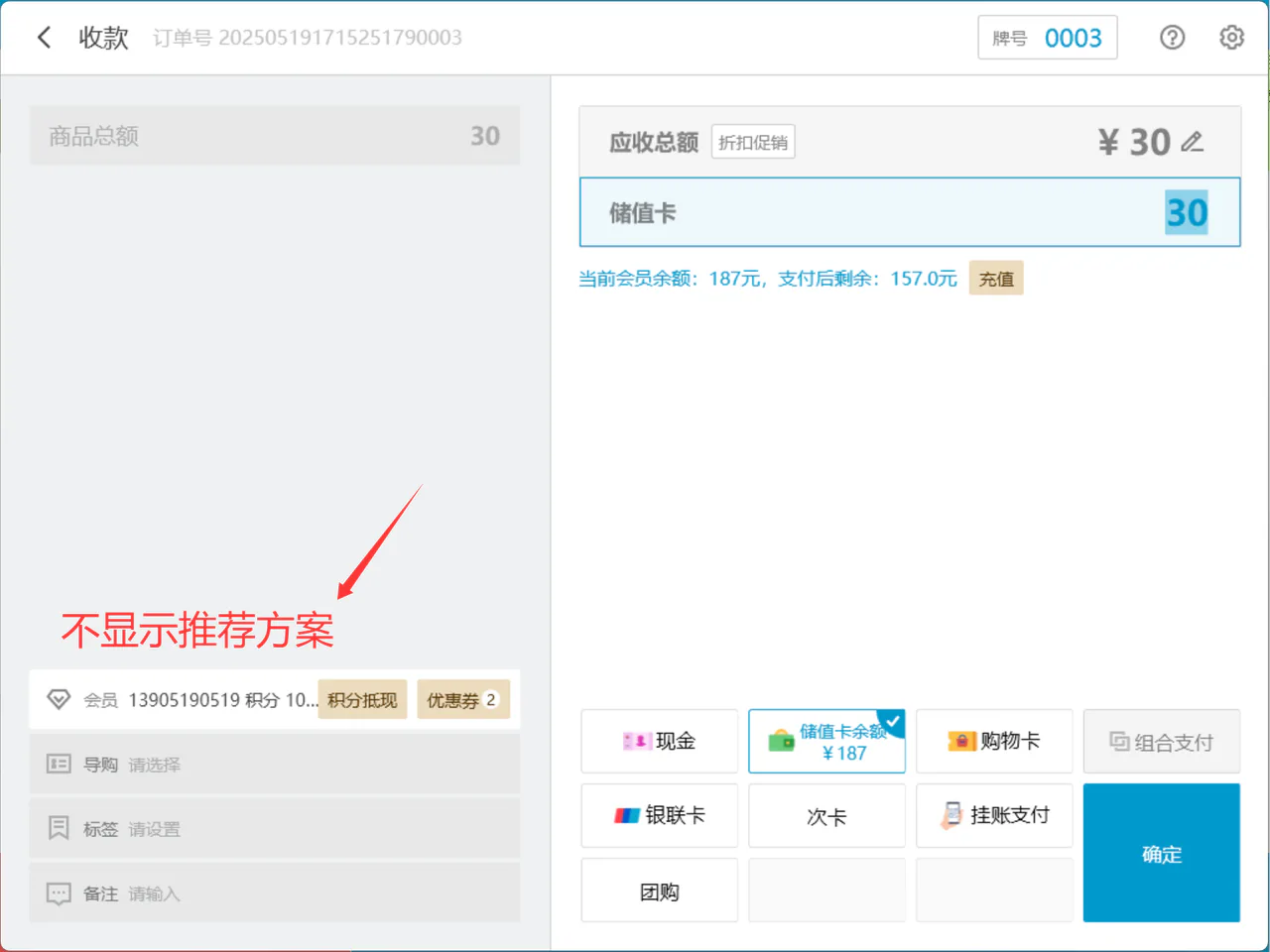Choose 银联卡 payment option
1270x952 pixels.
[659, 816]
